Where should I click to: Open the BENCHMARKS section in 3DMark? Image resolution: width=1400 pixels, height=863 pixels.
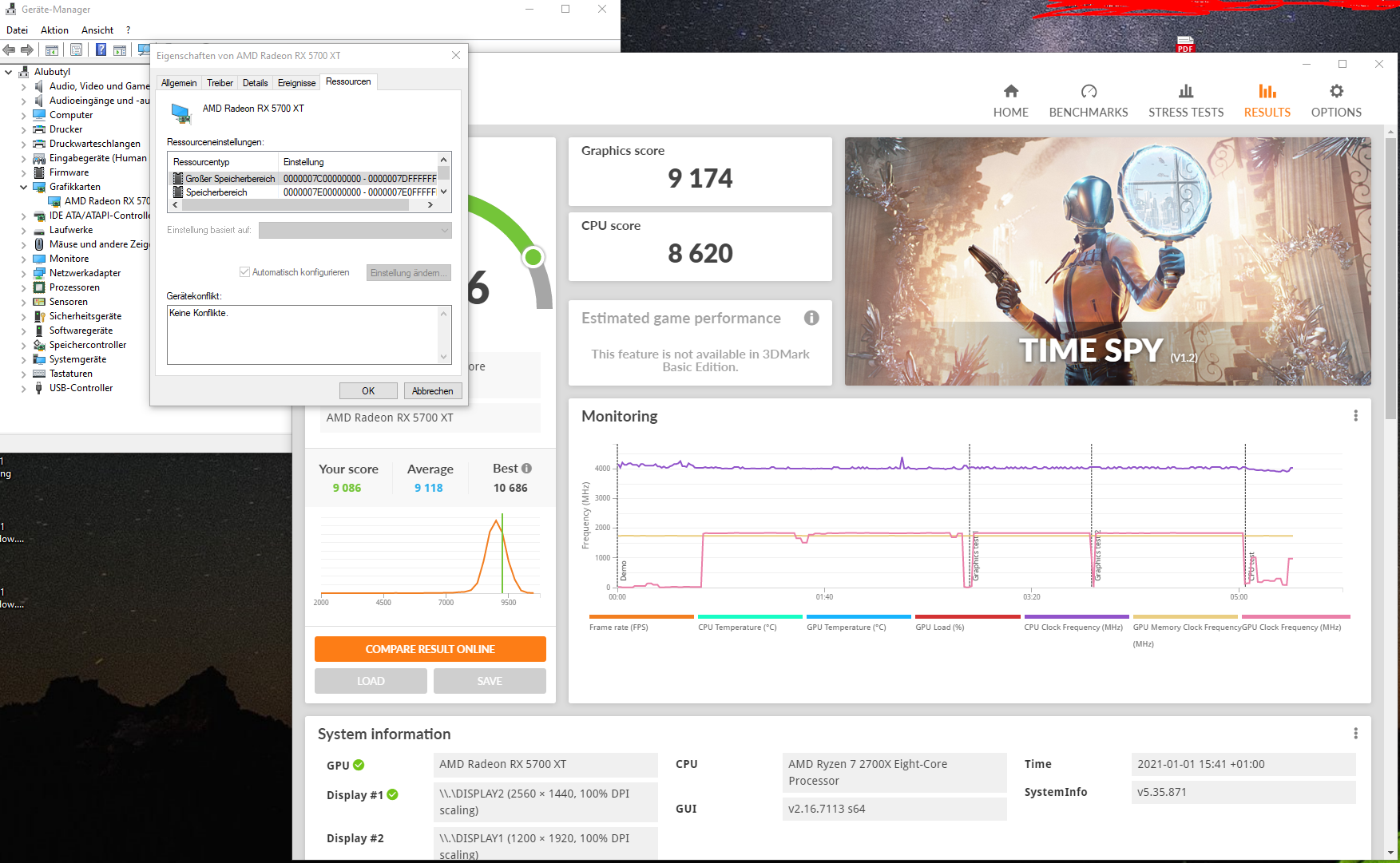point(1089,101)
